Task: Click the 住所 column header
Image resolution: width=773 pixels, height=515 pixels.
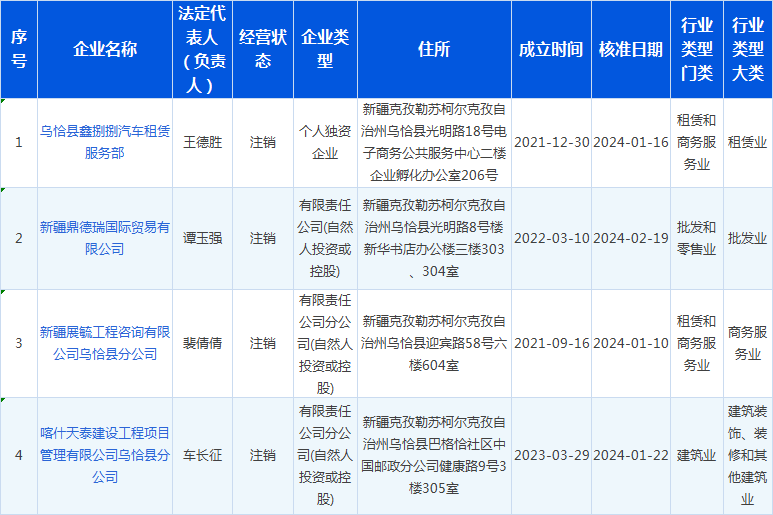Action: (x=434, y=49)
